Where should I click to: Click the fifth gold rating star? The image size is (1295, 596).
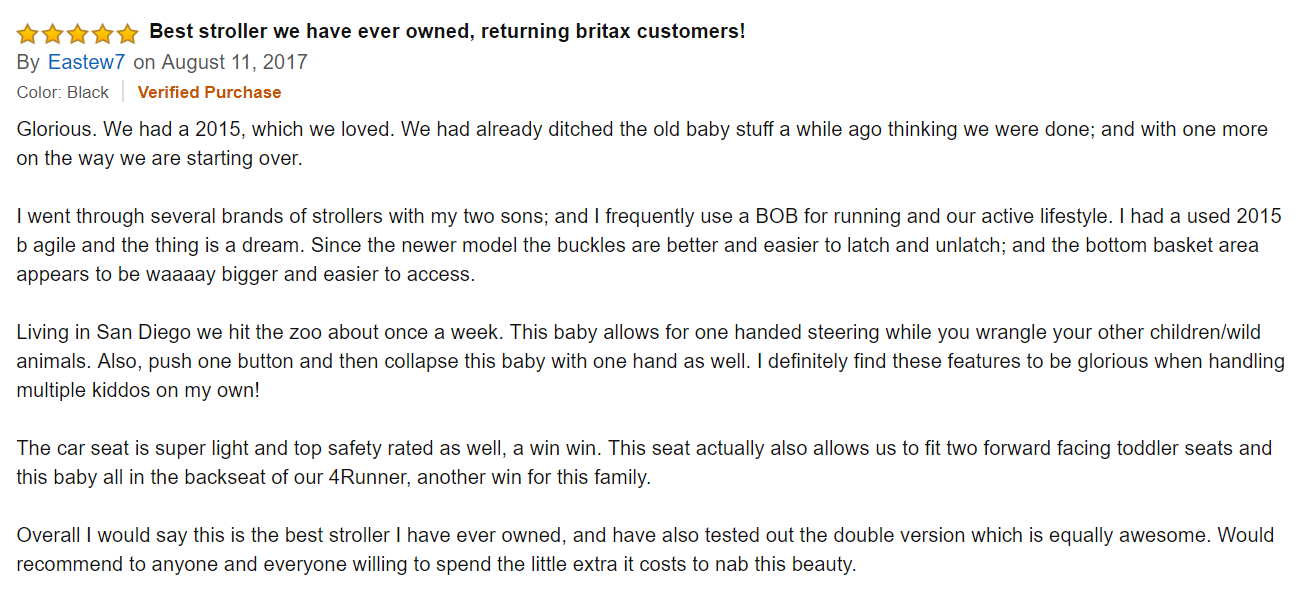127,34
